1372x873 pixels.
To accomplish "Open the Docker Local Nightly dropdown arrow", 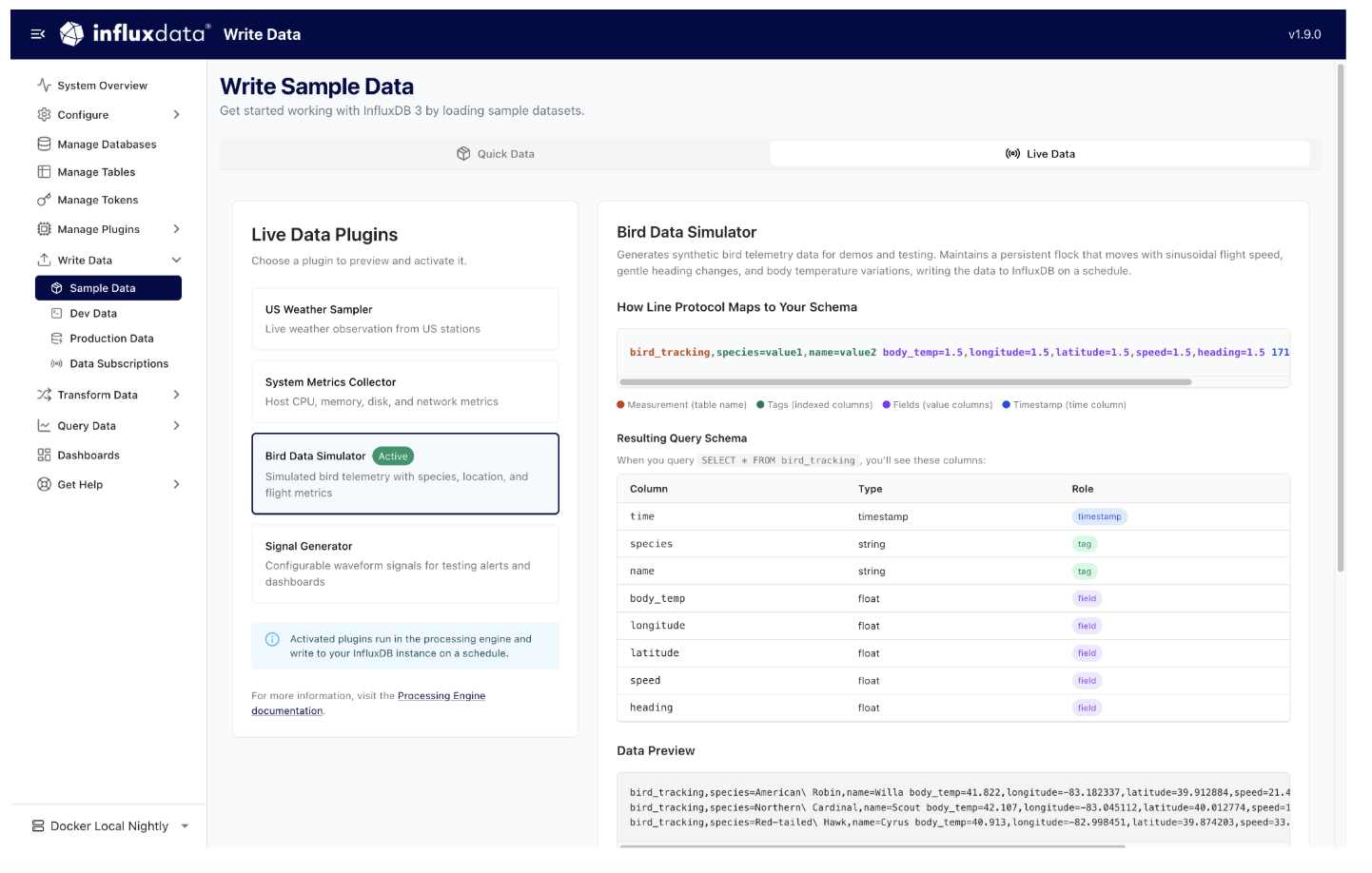I will coord(185,826).
